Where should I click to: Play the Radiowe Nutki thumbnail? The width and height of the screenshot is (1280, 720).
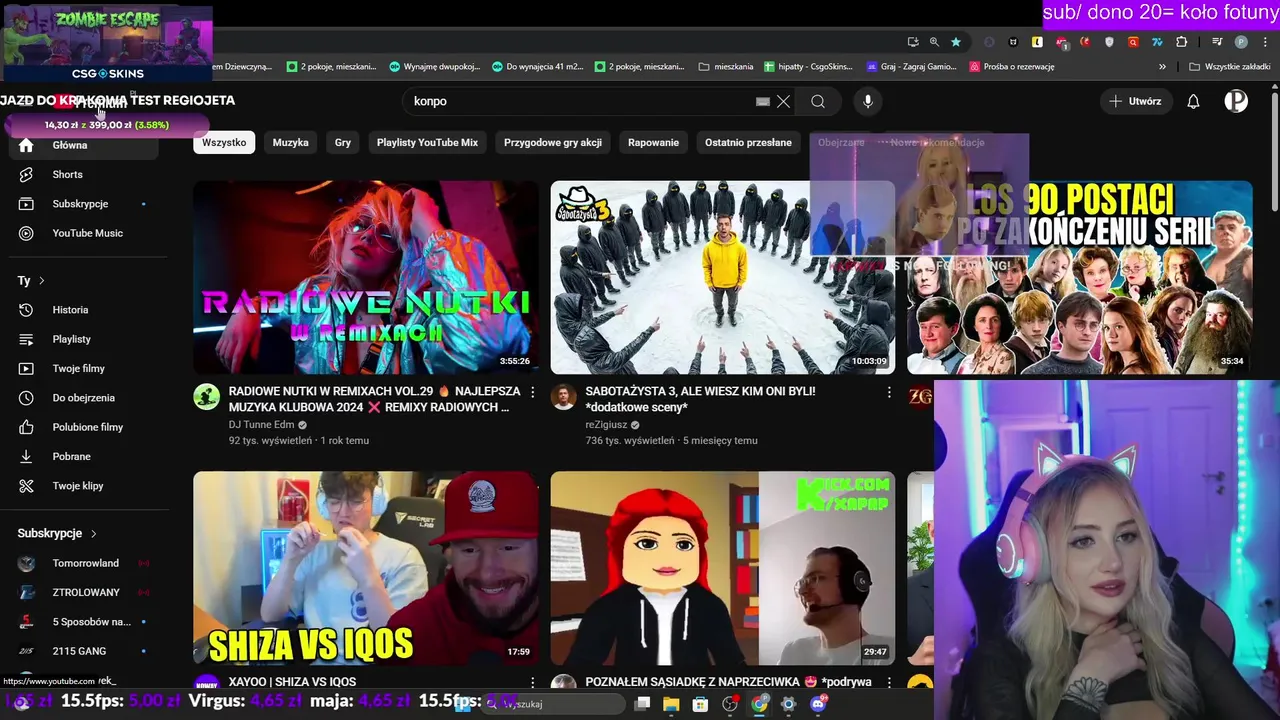[365, 277]
